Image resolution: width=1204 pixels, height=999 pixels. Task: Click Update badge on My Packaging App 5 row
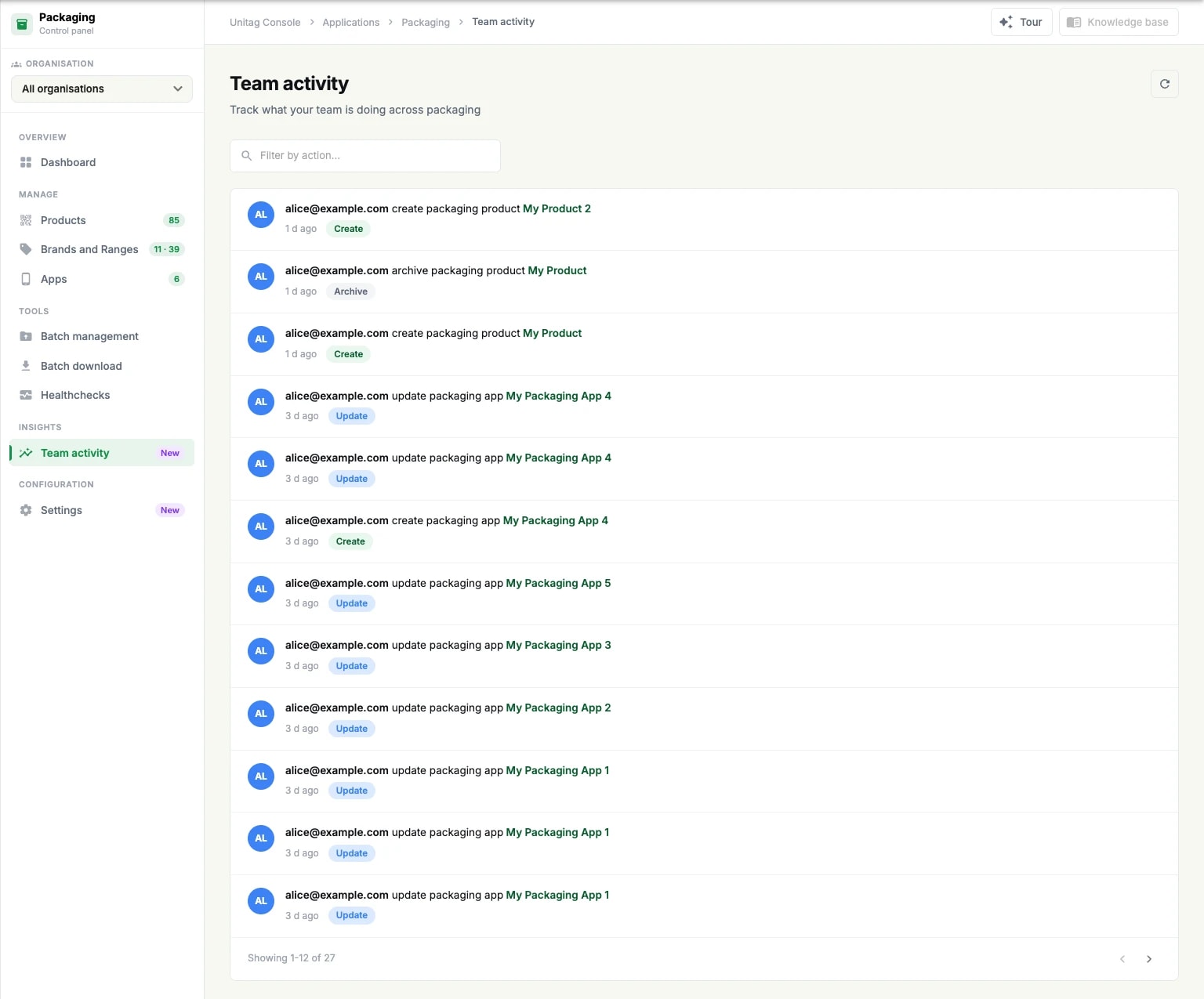[x=351, y=603]
